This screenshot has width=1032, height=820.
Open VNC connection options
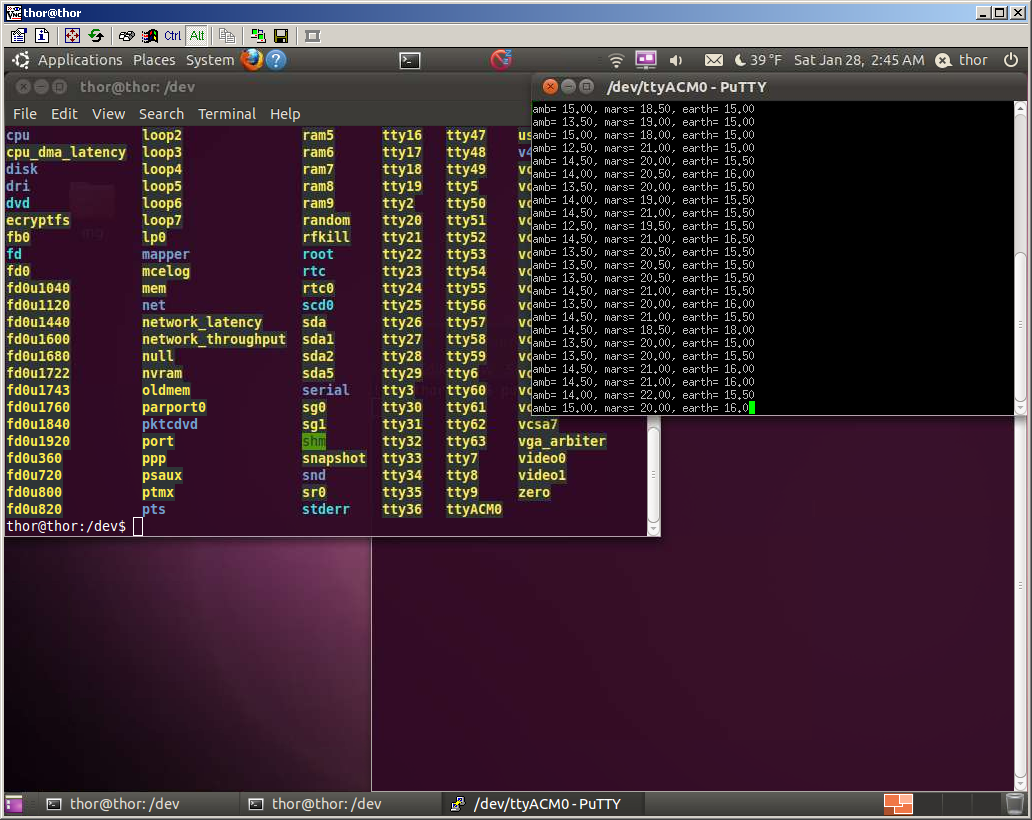[18, 36]
